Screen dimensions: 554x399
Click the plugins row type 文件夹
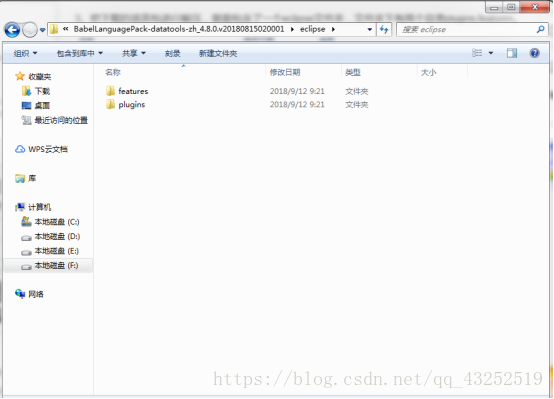coord(356,105)
